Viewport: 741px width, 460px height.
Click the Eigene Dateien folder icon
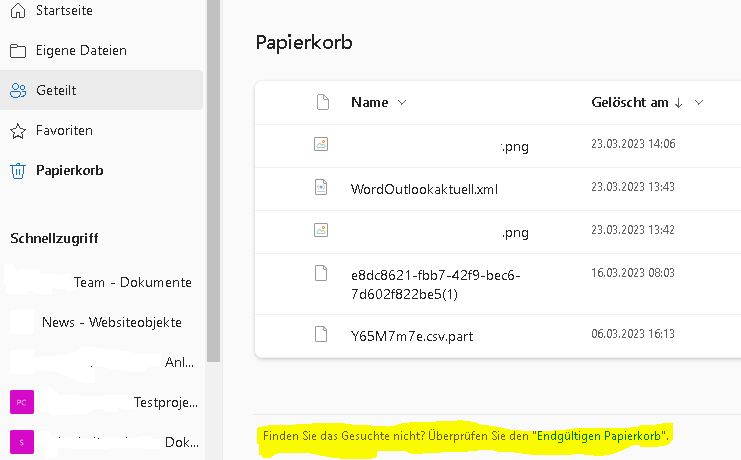click(x=17, y=50)
